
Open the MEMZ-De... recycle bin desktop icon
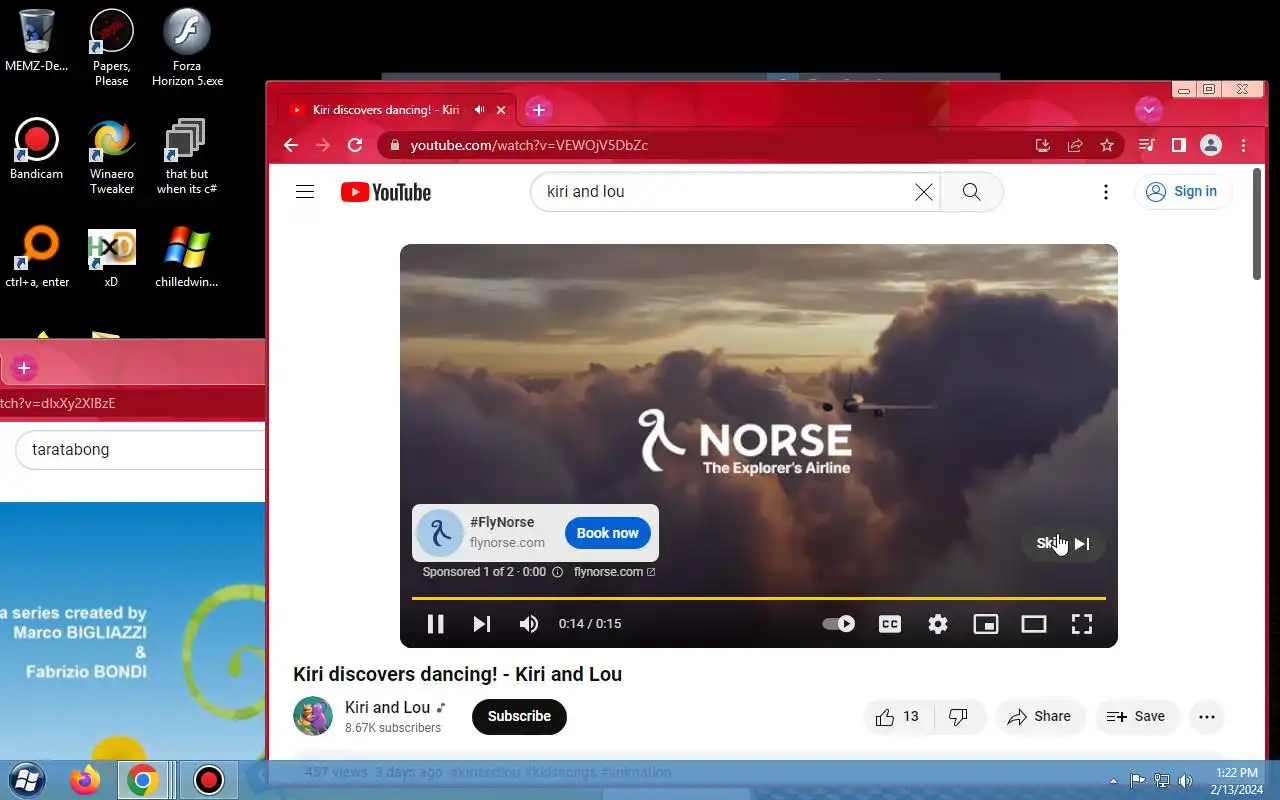point(37,41)
